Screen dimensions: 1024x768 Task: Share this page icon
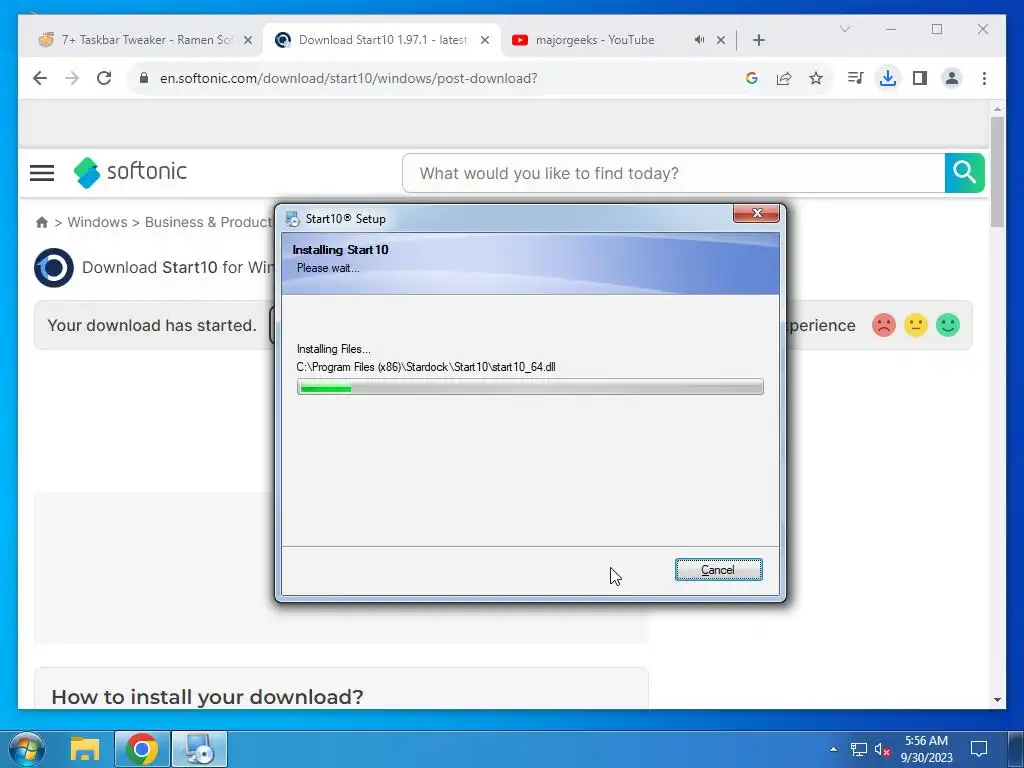[784, 78]
